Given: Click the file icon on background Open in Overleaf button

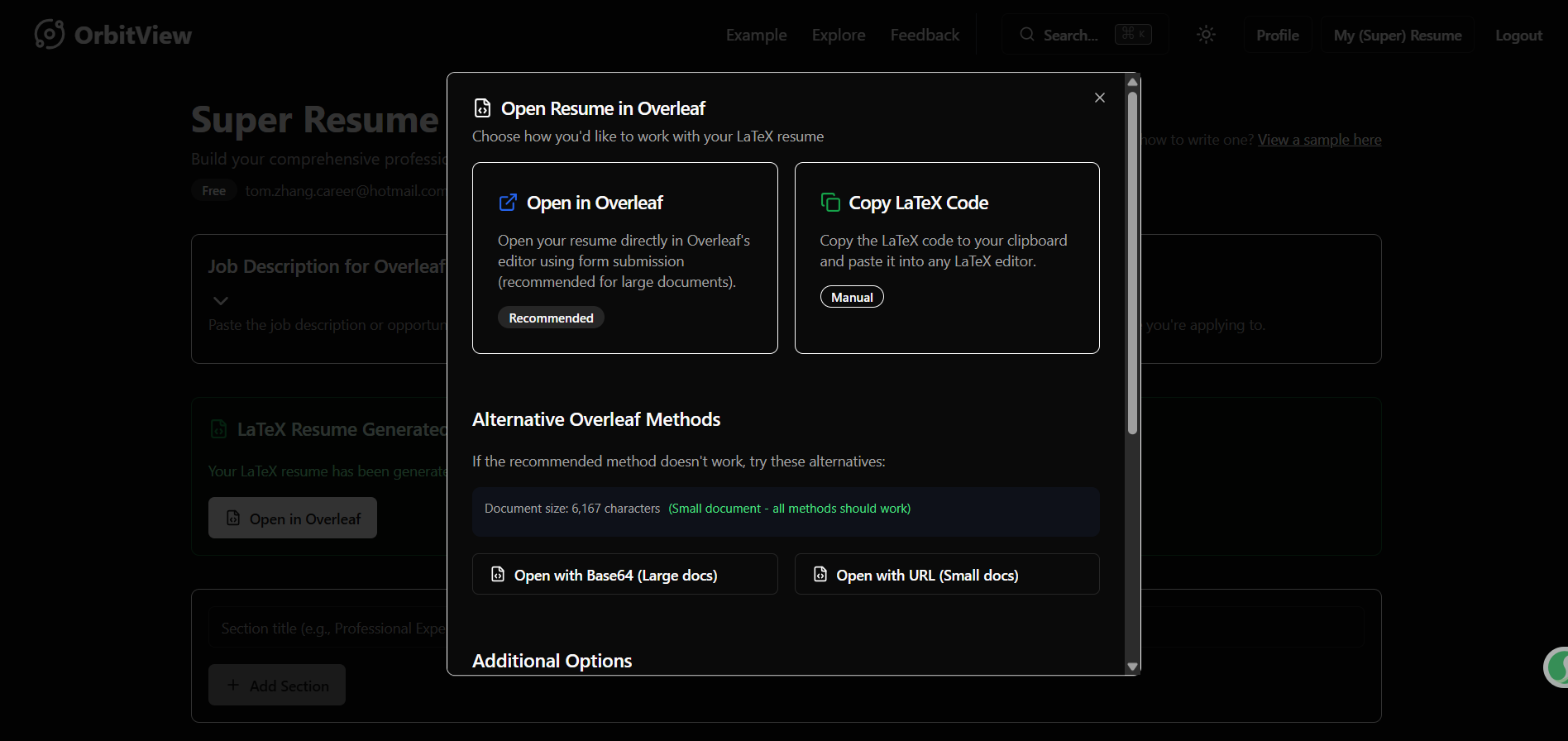Looking at the screenshot, I should [x=233, y=518].
